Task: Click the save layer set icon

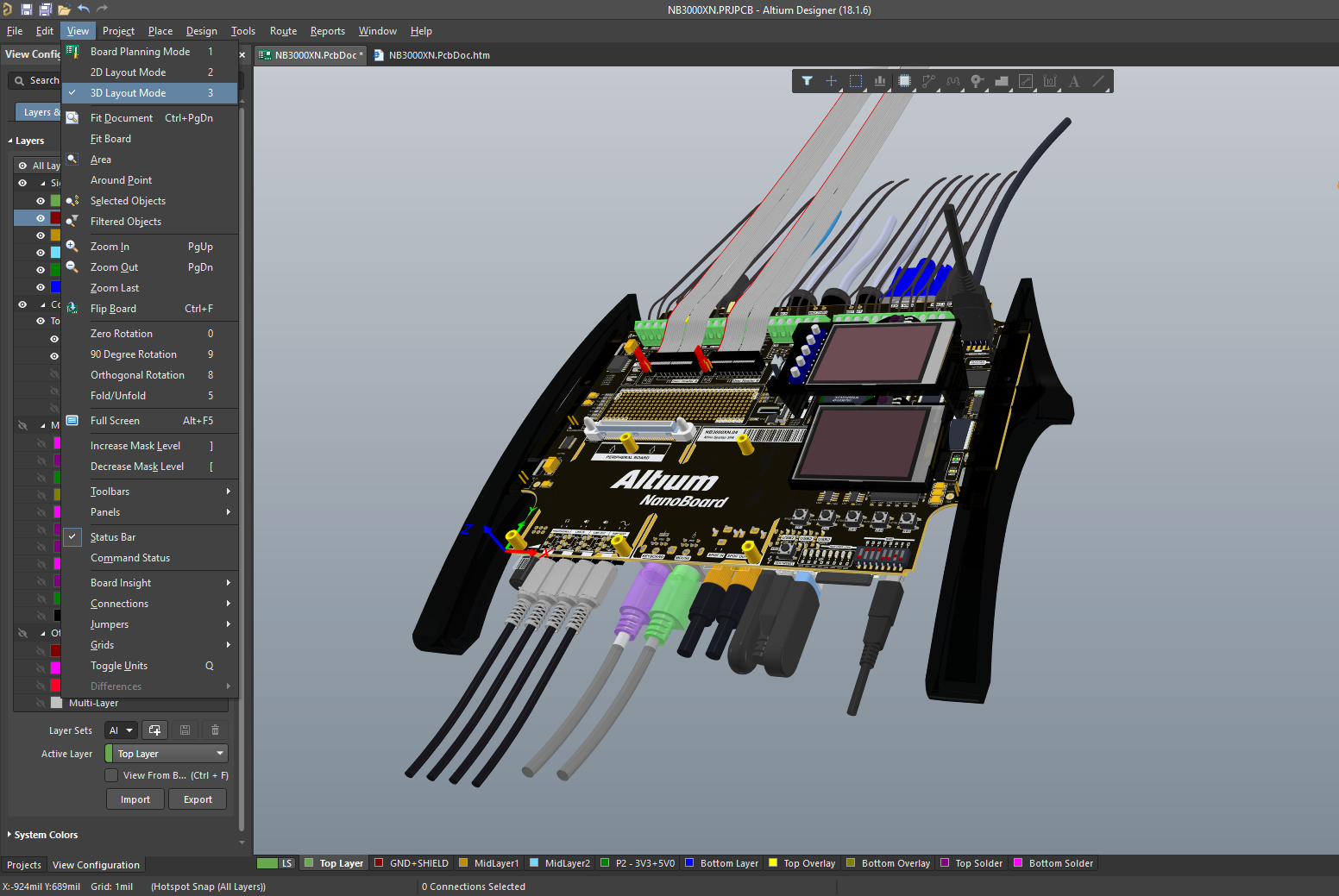Action: tap(185, 730)
